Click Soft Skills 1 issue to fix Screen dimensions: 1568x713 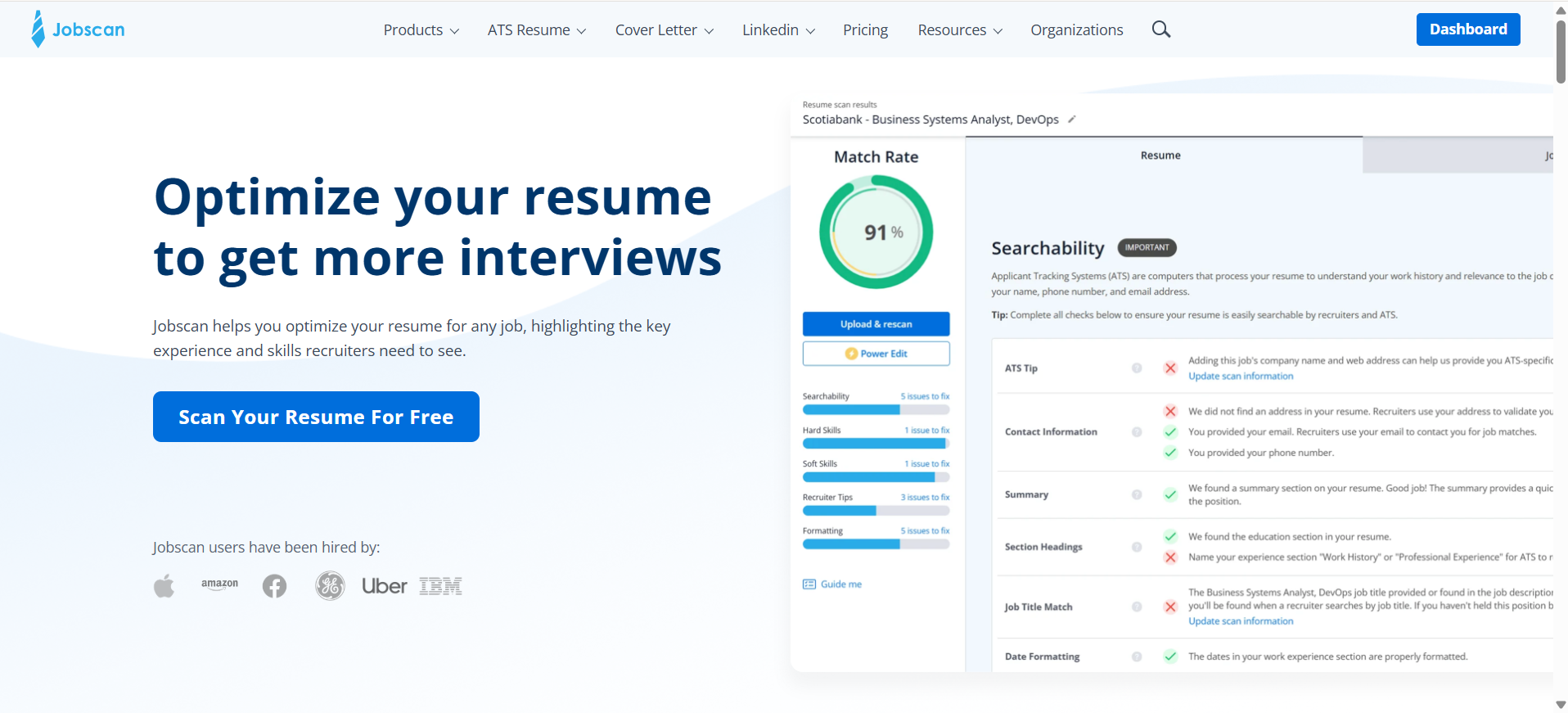pyautogui.click(x=926, y=463)
